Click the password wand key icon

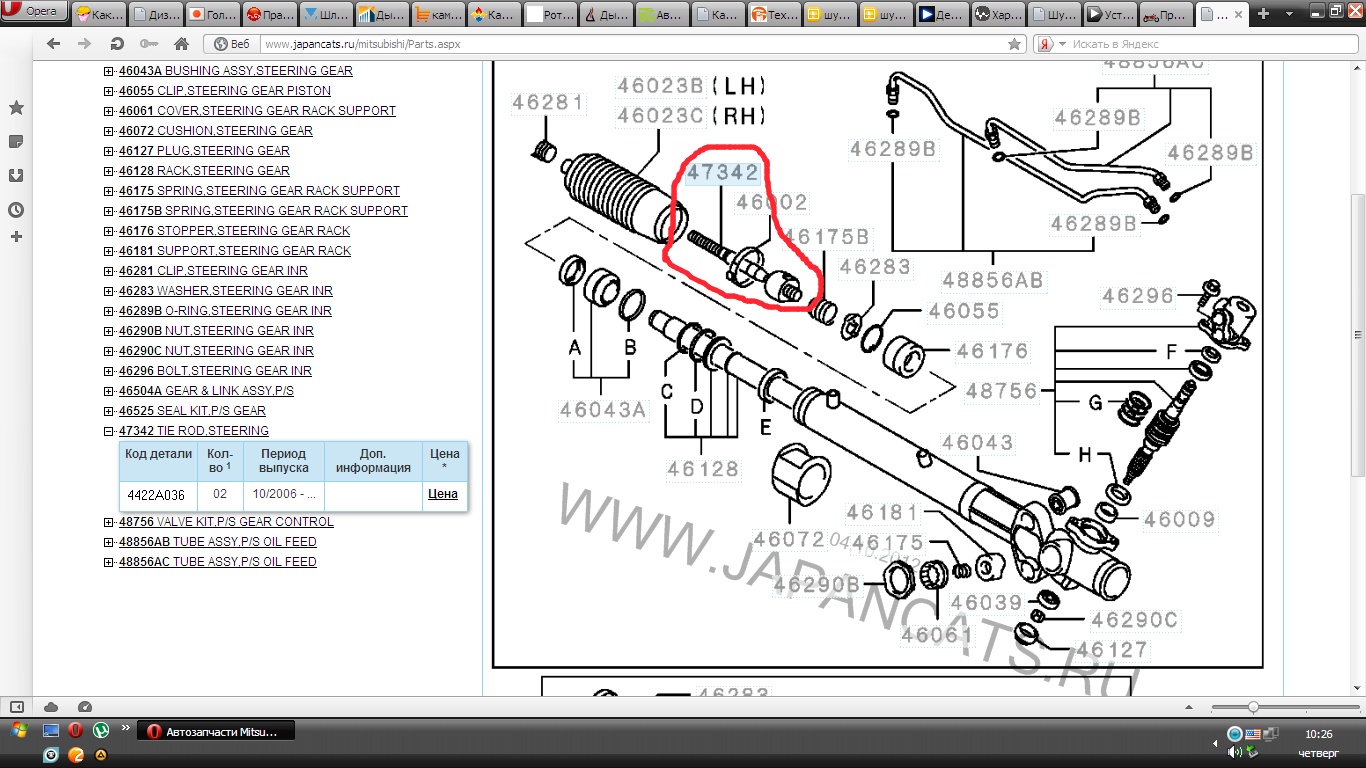click(x=149, y=44)
